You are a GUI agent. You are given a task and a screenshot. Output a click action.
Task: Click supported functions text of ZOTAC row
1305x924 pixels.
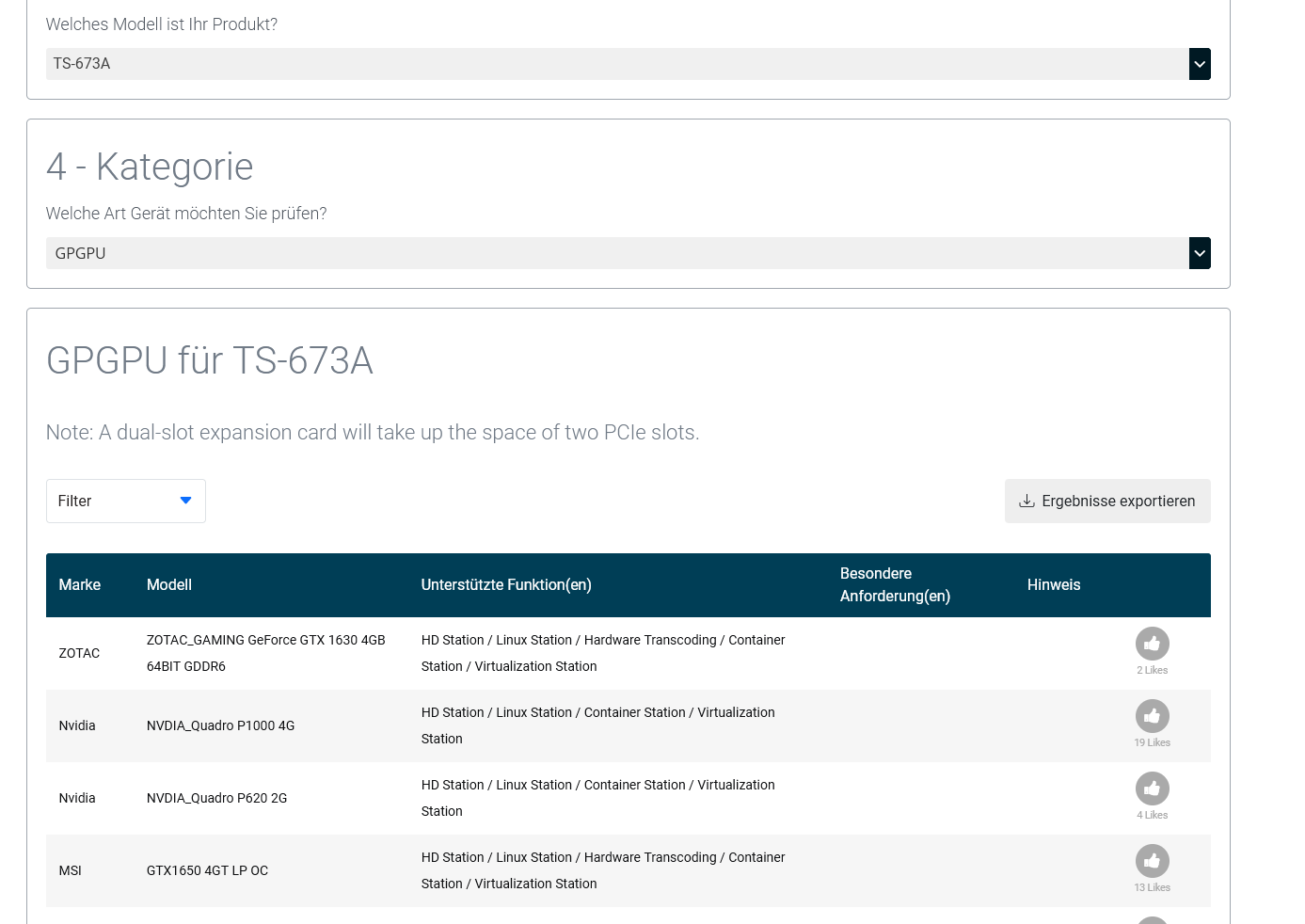point(603,653)
